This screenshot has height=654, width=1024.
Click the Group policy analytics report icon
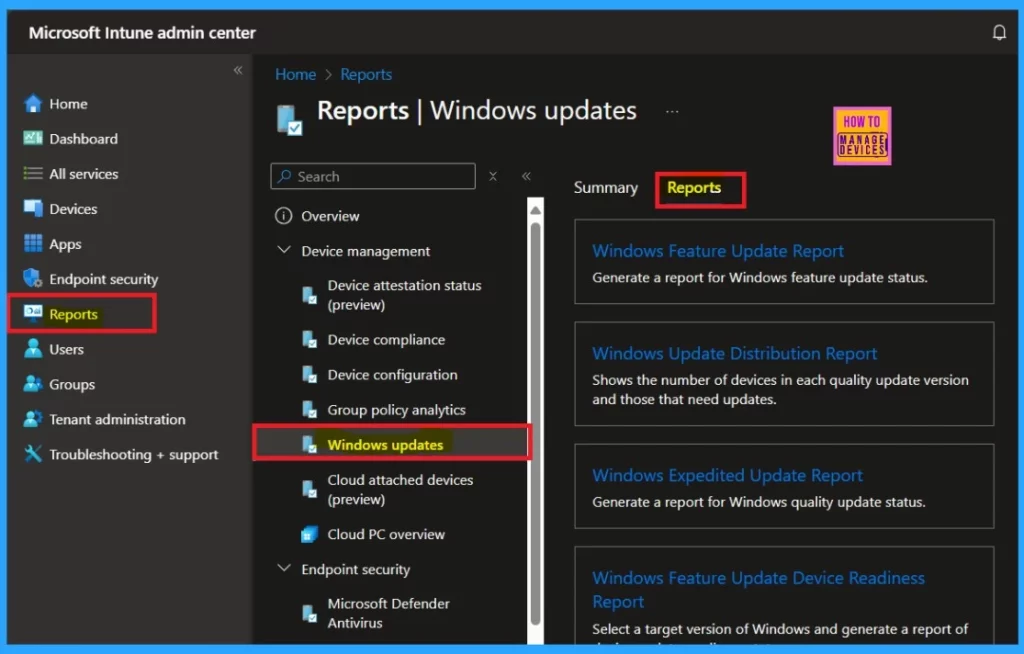[x=310, y=410]
